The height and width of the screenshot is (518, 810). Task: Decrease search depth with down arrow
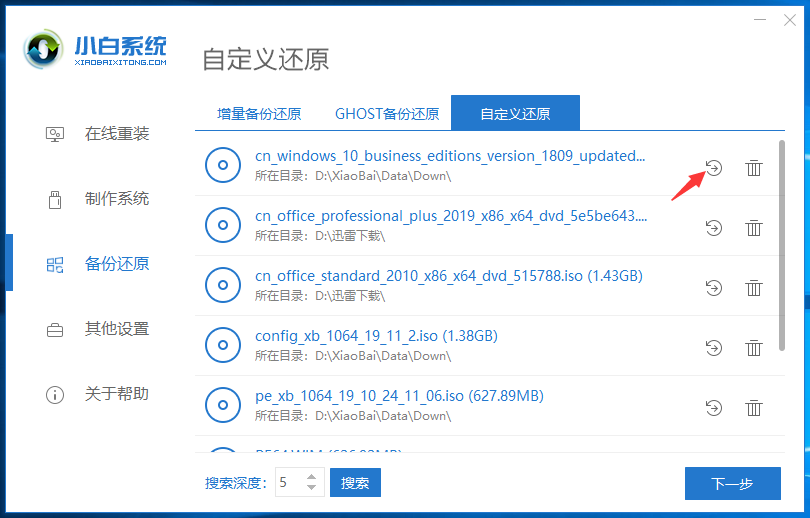tap(311, 489)
